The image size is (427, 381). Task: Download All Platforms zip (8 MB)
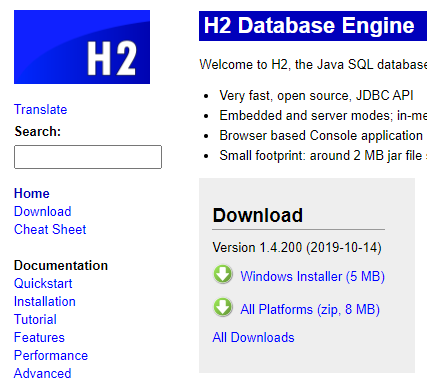coord(310,309)
